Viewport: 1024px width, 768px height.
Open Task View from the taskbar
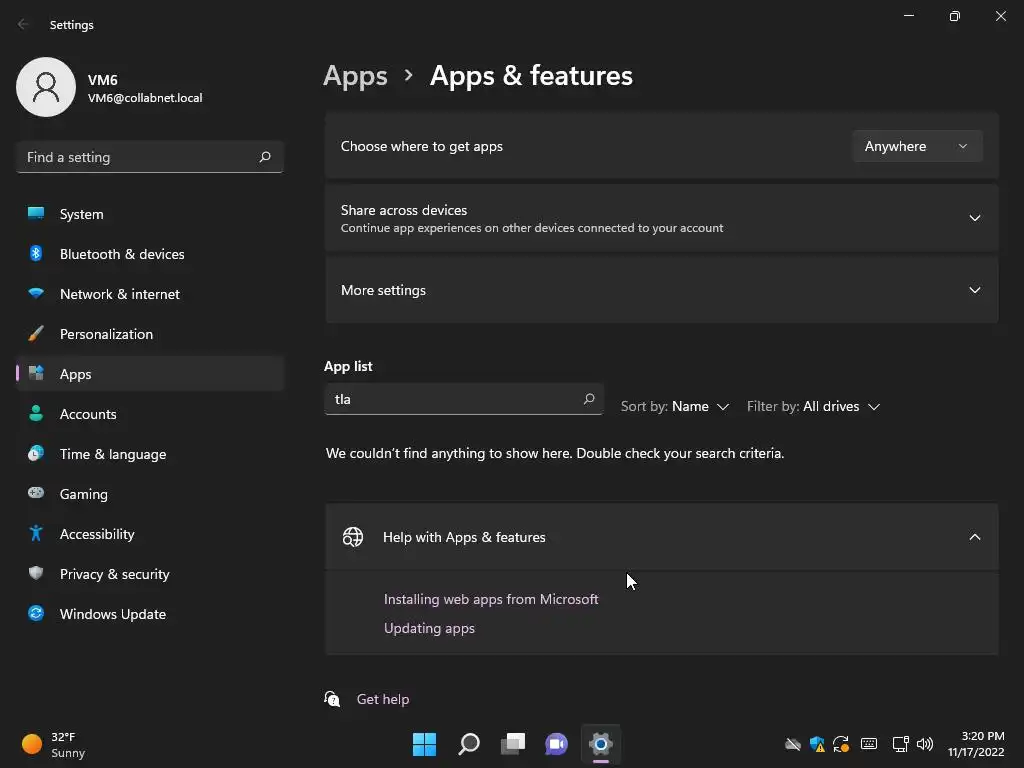(x=513, y=744)
